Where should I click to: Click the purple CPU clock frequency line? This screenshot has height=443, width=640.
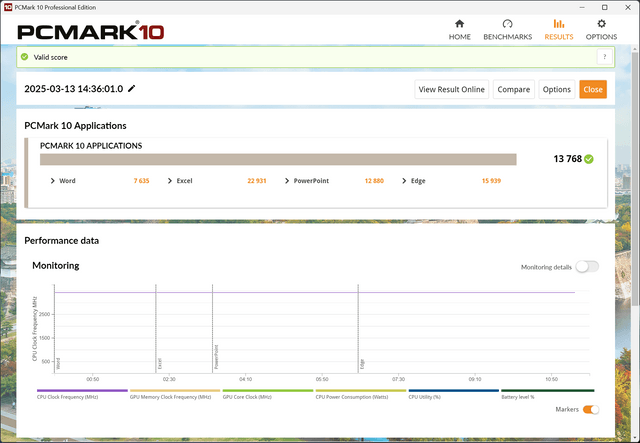[x=314, y=292]
